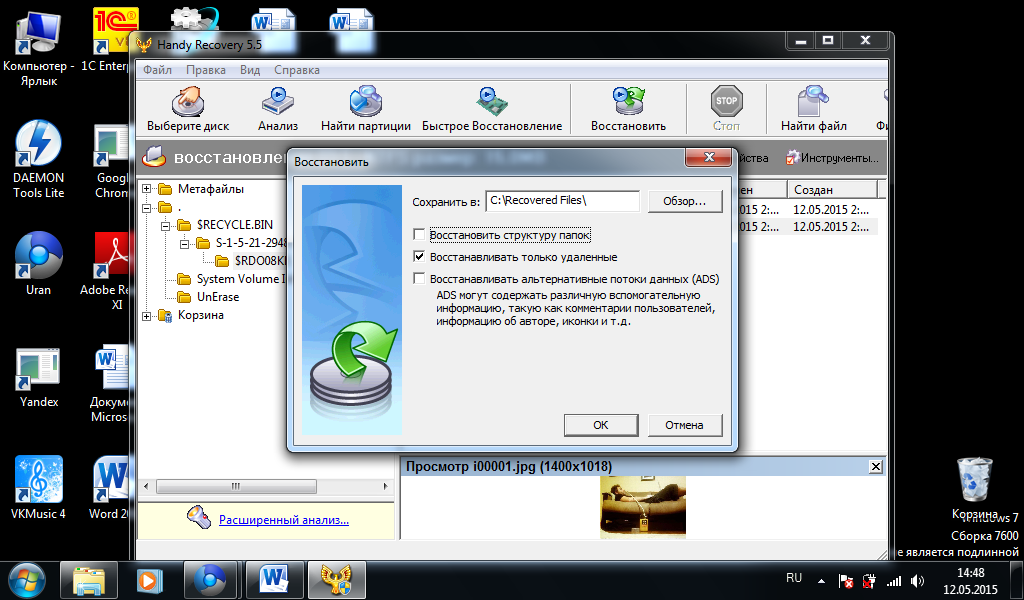Uncheck 'Восстанавливать только удаленные' checkbox
This screenshot has height=600, width=1024.
tap(419, 257)
